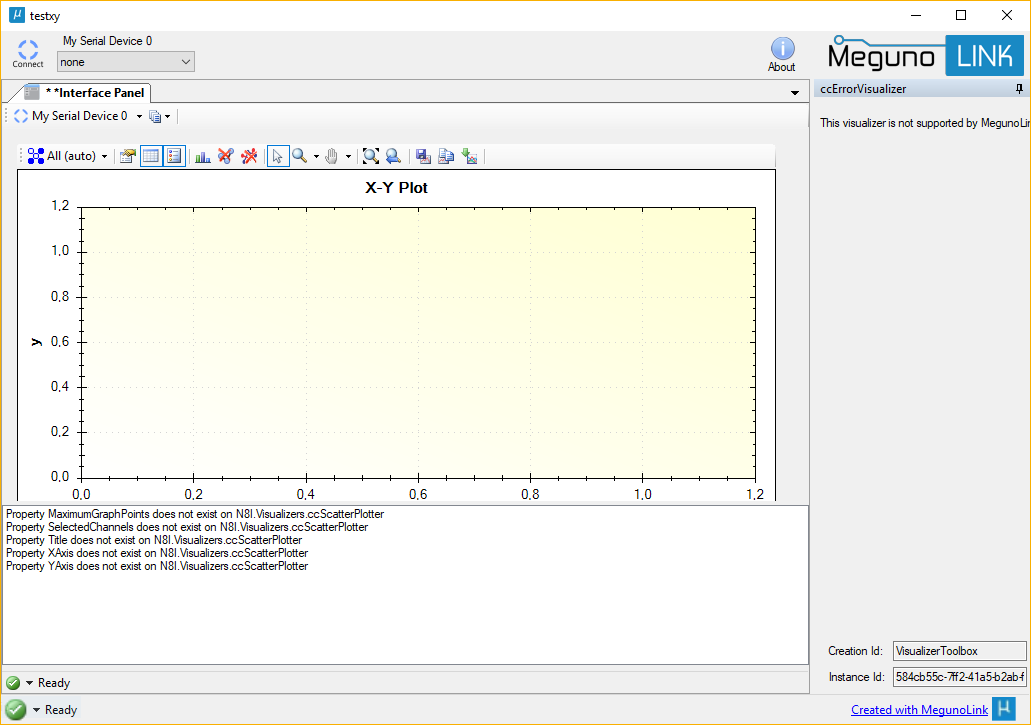
Task: Clear all series data icon
Action: click(249, 156)
